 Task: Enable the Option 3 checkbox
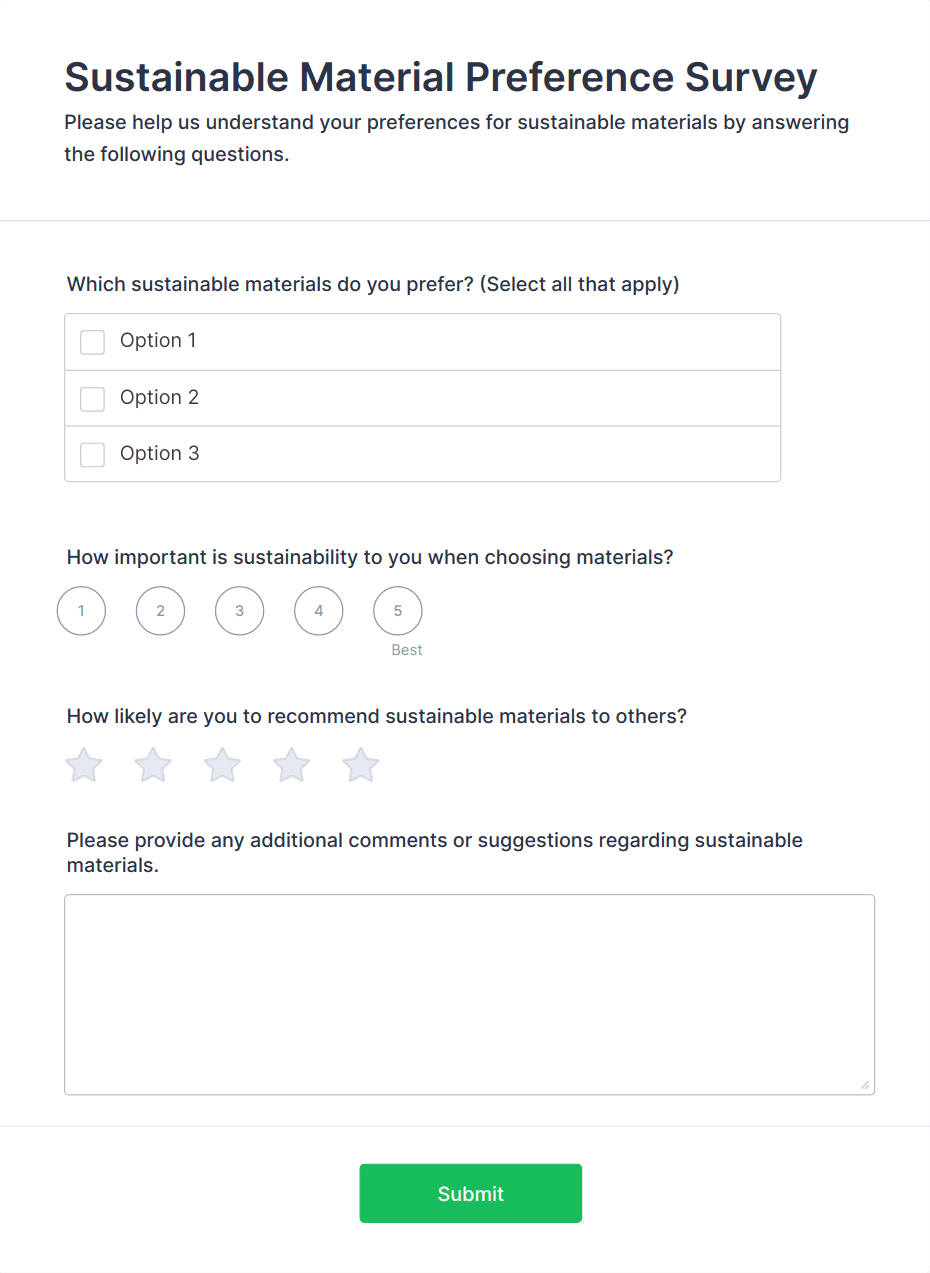pyautogui.click(x=92, y=455)
